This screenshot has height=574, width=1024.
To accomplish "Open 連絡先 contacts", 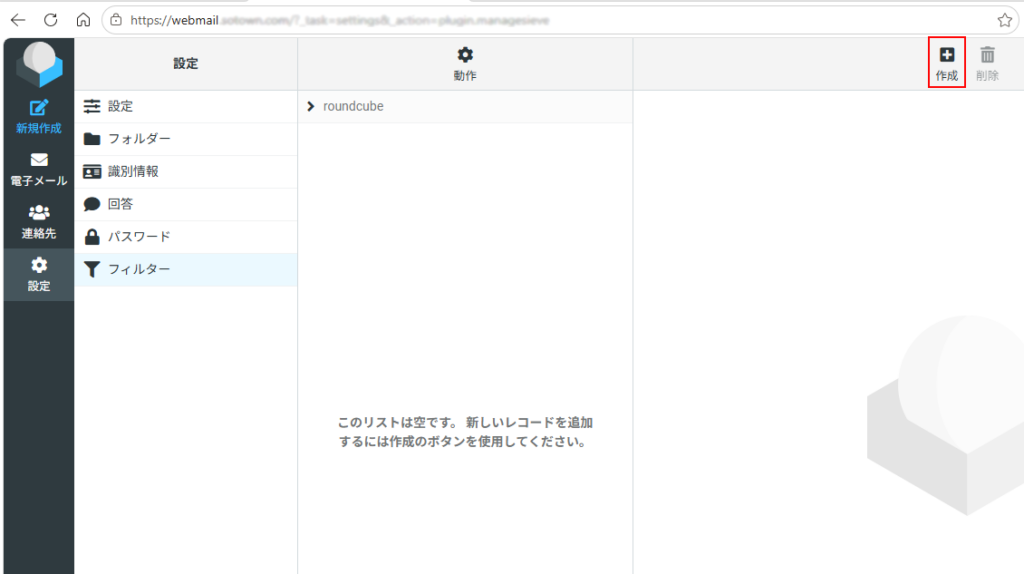I will 39,222.
